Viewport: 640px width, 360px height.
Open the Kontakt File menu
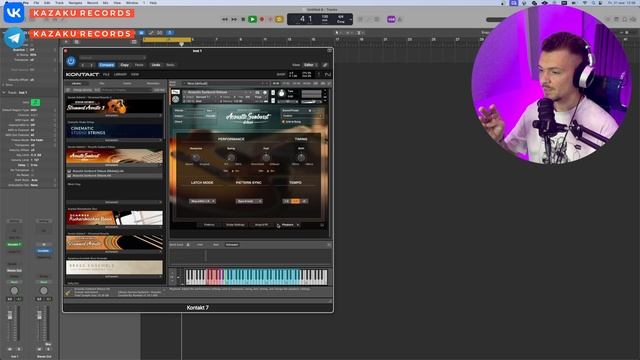tap(106, 75)
